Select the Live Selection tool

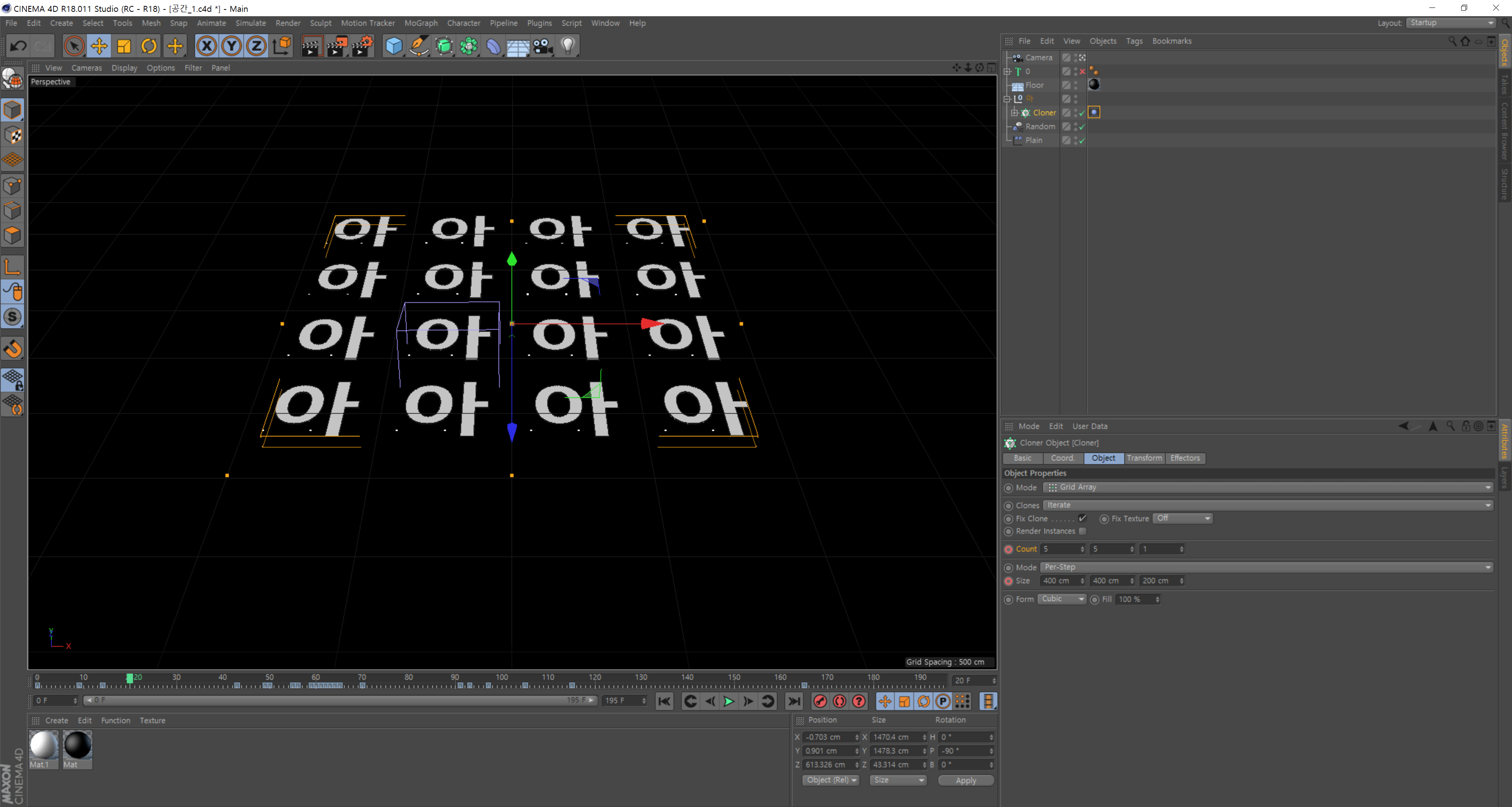[x=73, y=46]
